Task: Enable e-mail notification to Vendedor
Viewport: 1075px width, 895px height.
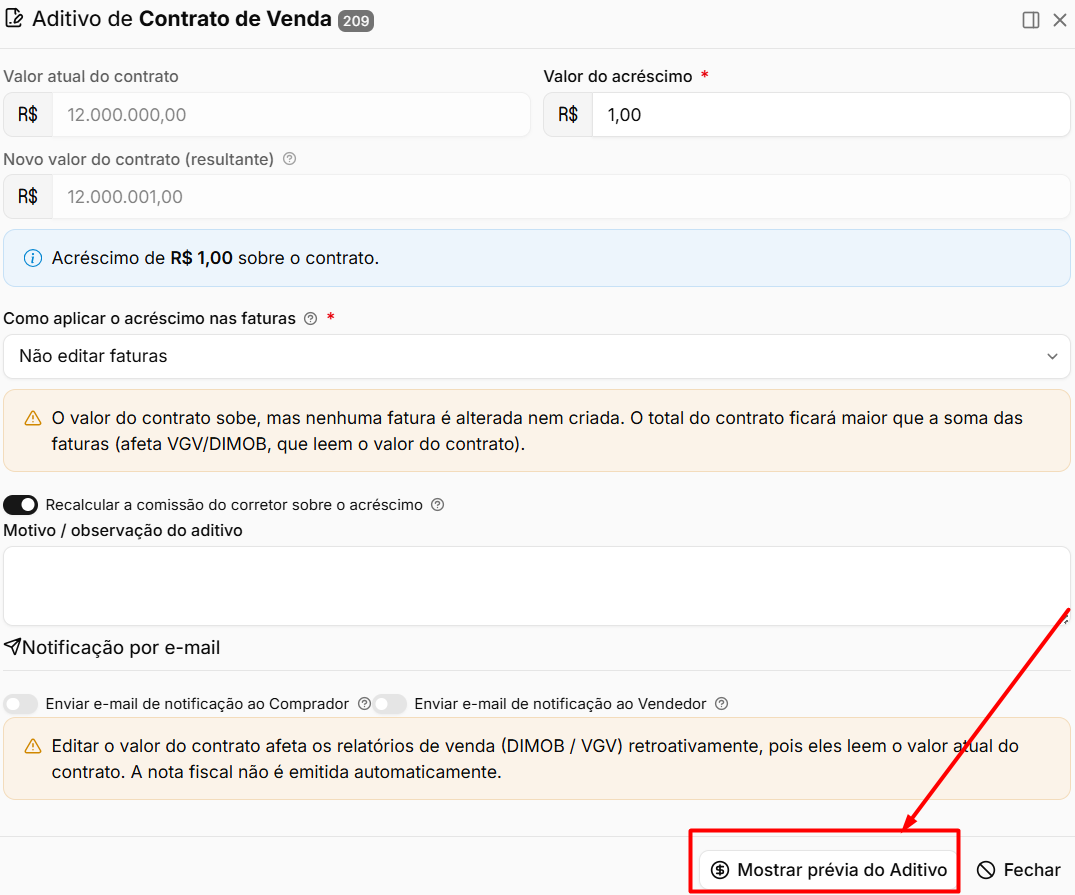Action: coord(390,704)
